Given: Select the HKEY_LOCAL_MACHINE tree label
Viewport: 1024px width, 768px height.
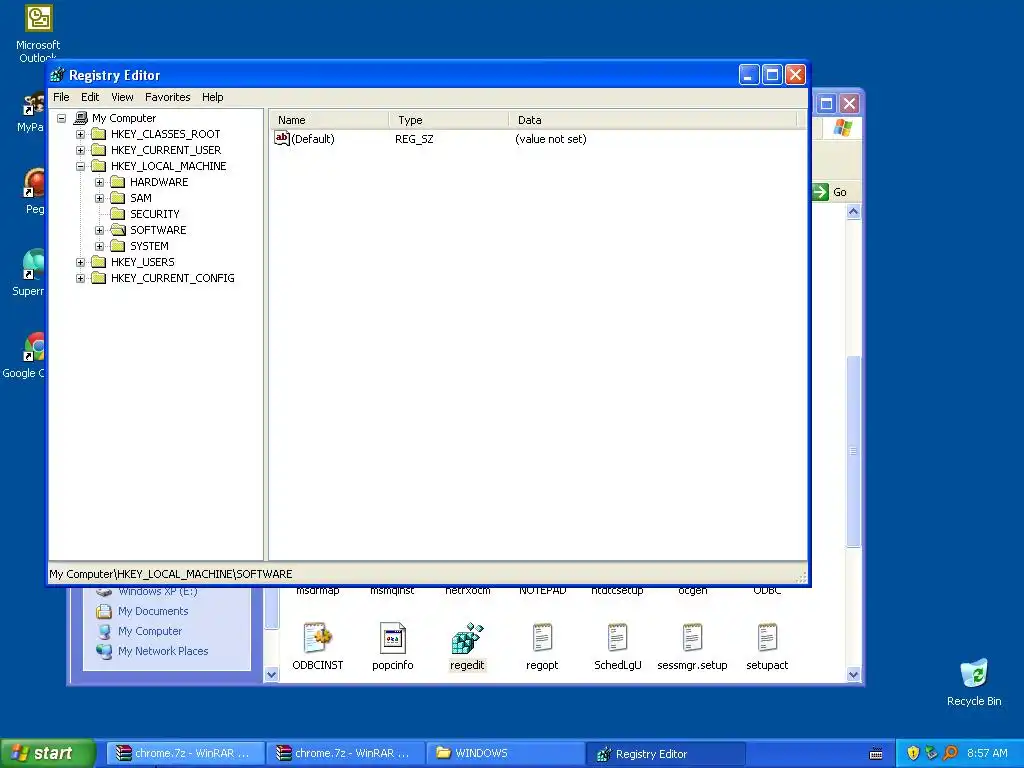Looking at the screenshot, I should point(168,167).
